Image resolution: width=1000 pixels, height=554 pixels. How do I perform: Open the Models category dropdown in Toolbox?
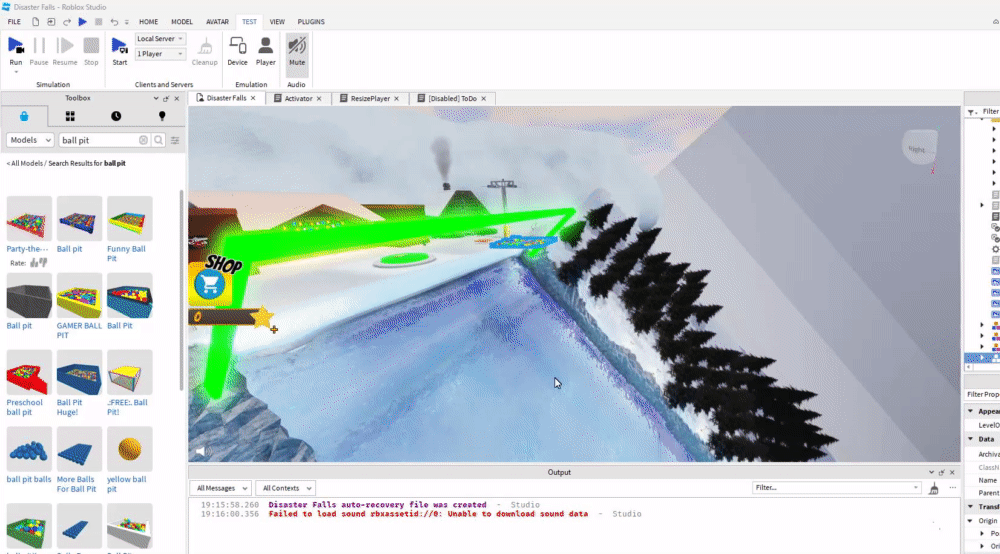(30, 140)
